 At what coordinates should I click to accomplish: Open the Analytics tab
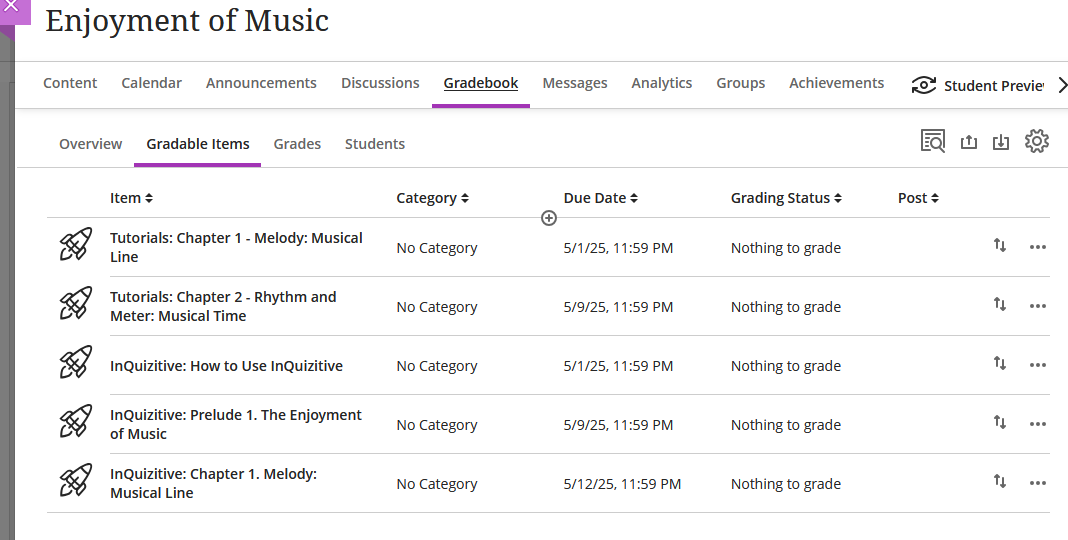(661, 83)
